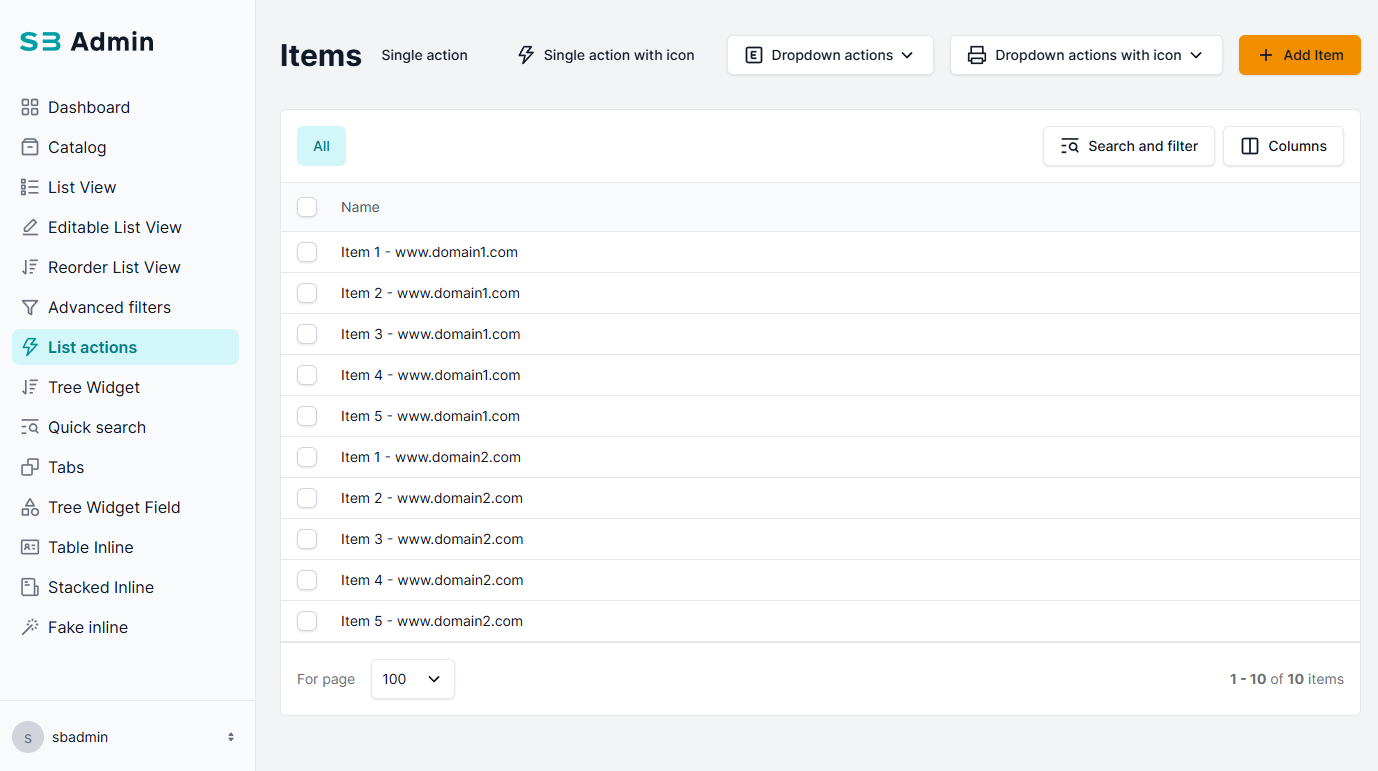Check Item 1 - www.domain1.com checkbox
Image resolution: width=1378 pixels, height=771 pixels.
coord(307,252)
